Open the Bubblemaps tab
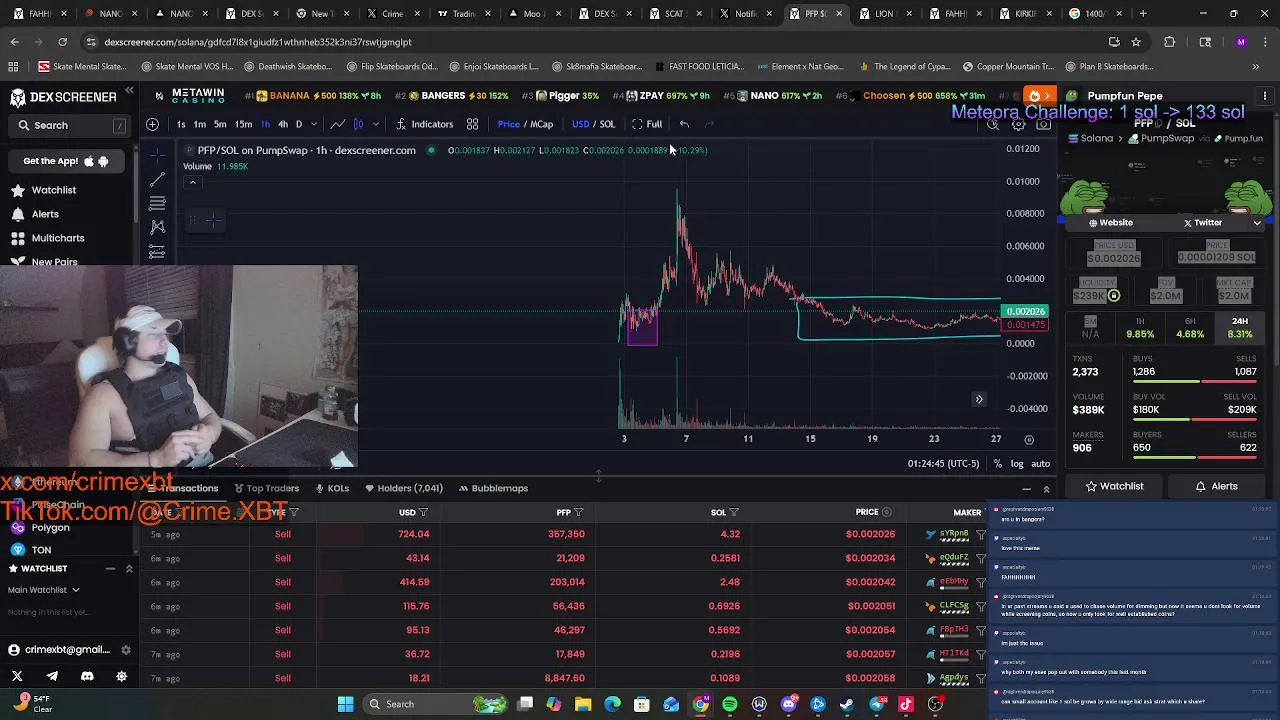The height and width of the screenshot is (720, 1280). pyautogui.click(x=493, y=488)
